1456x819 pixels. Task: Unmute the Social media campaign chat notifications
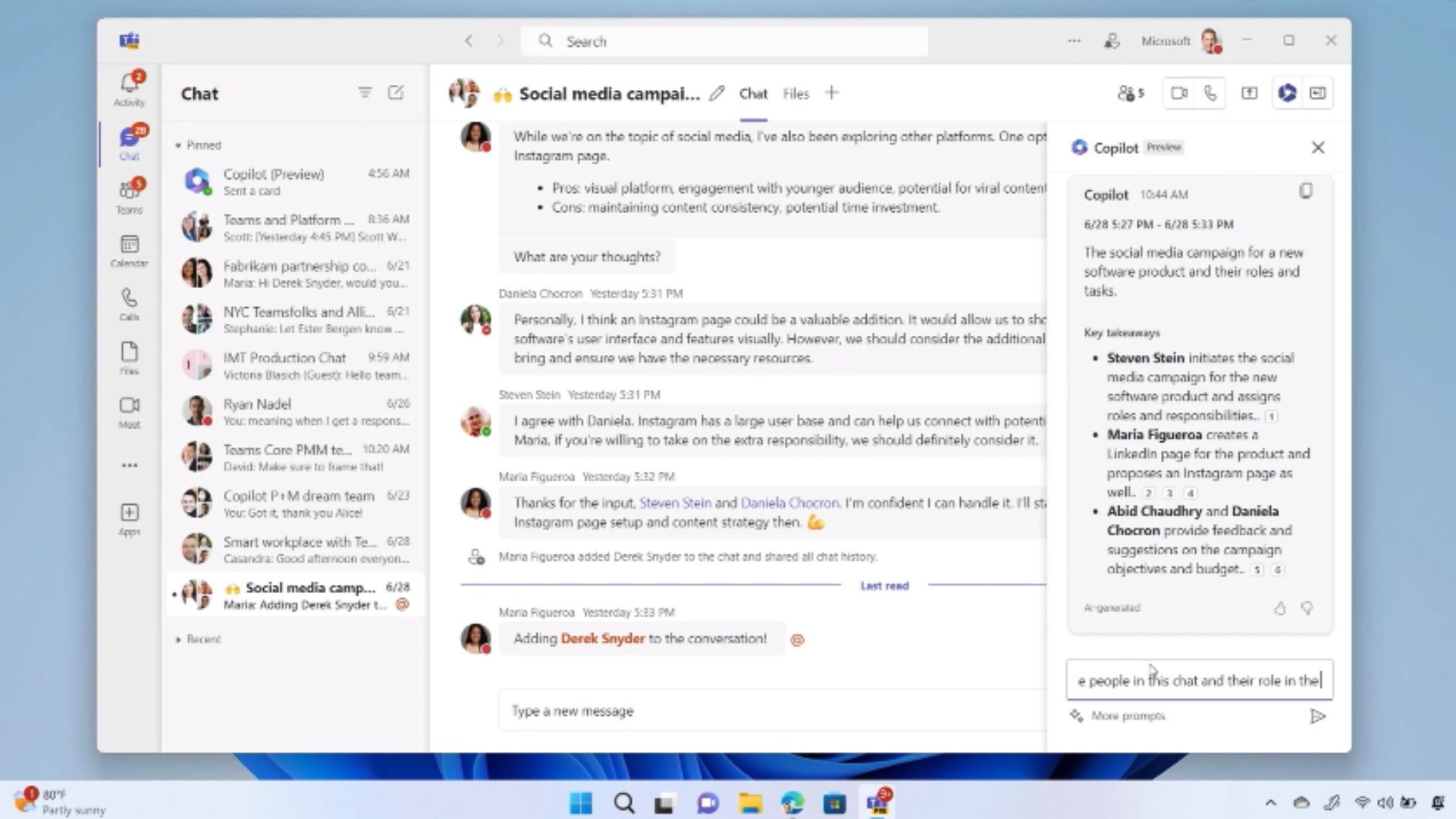pyautogui.click(x=403, y=604)
